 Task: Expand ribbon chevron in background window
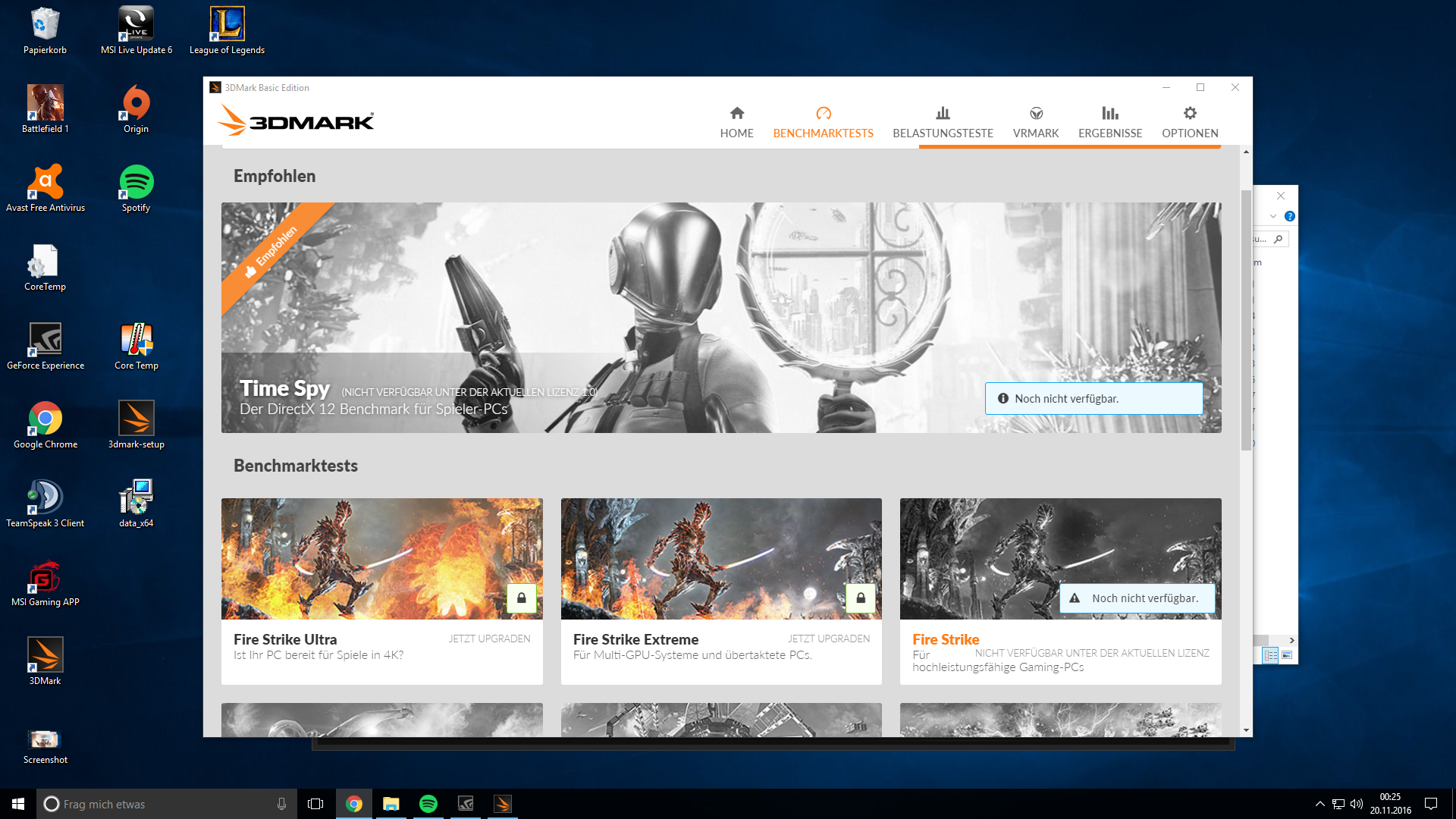(x=1273, y=216)
